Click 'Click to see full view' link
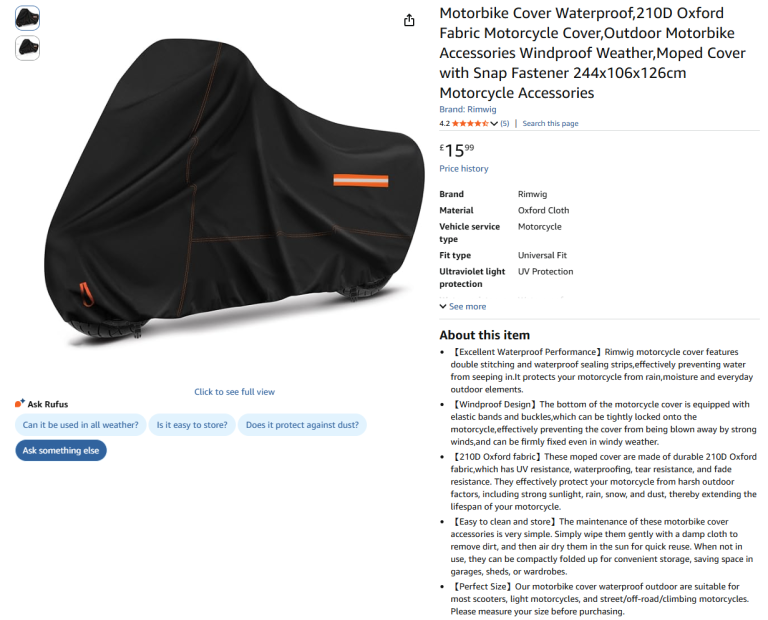Screen dimensions: 768x620 [x=234, y=392]
